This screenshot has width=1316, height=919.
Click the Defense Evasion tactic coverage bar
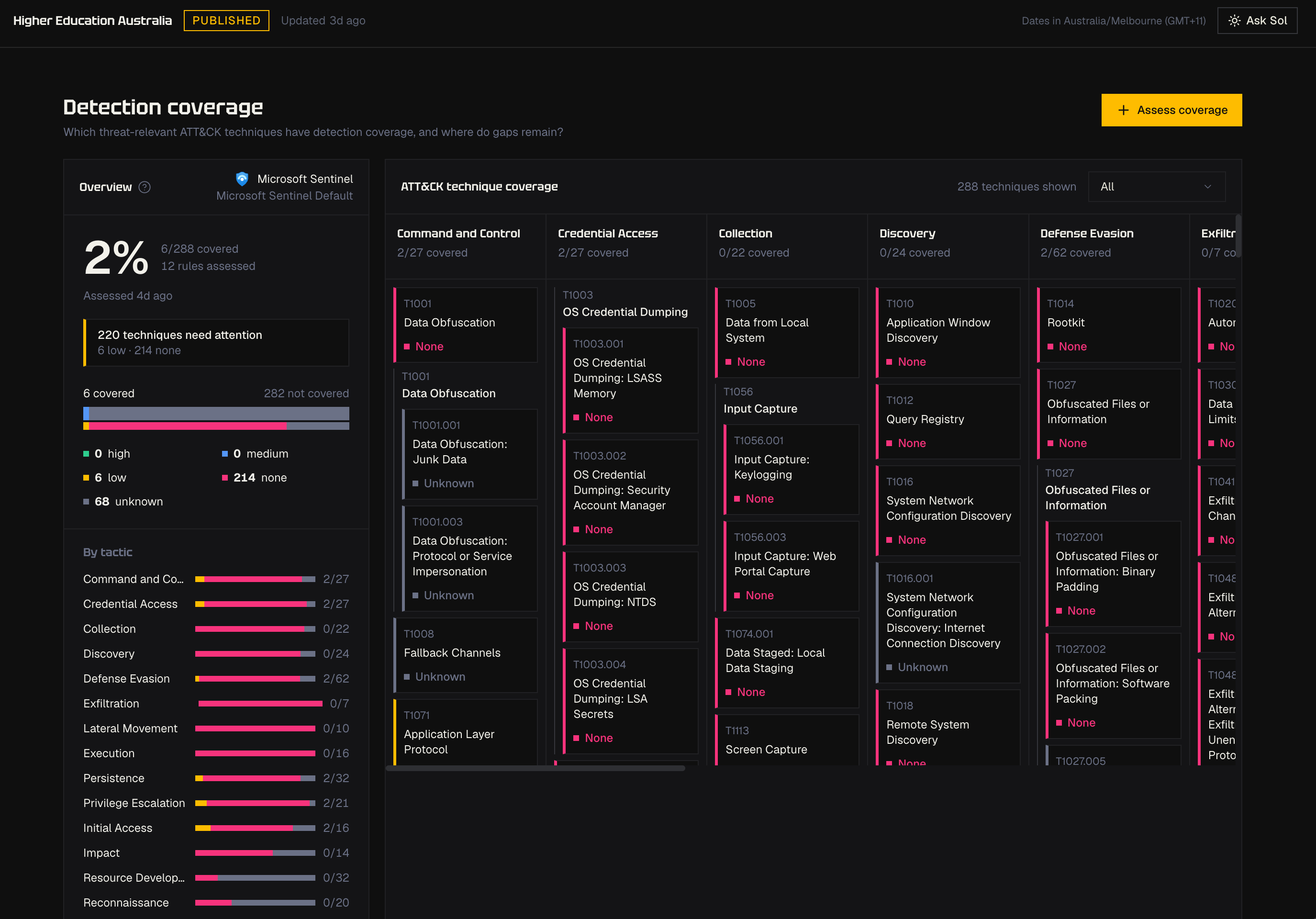pyautogui.click(x=255, y=679)
